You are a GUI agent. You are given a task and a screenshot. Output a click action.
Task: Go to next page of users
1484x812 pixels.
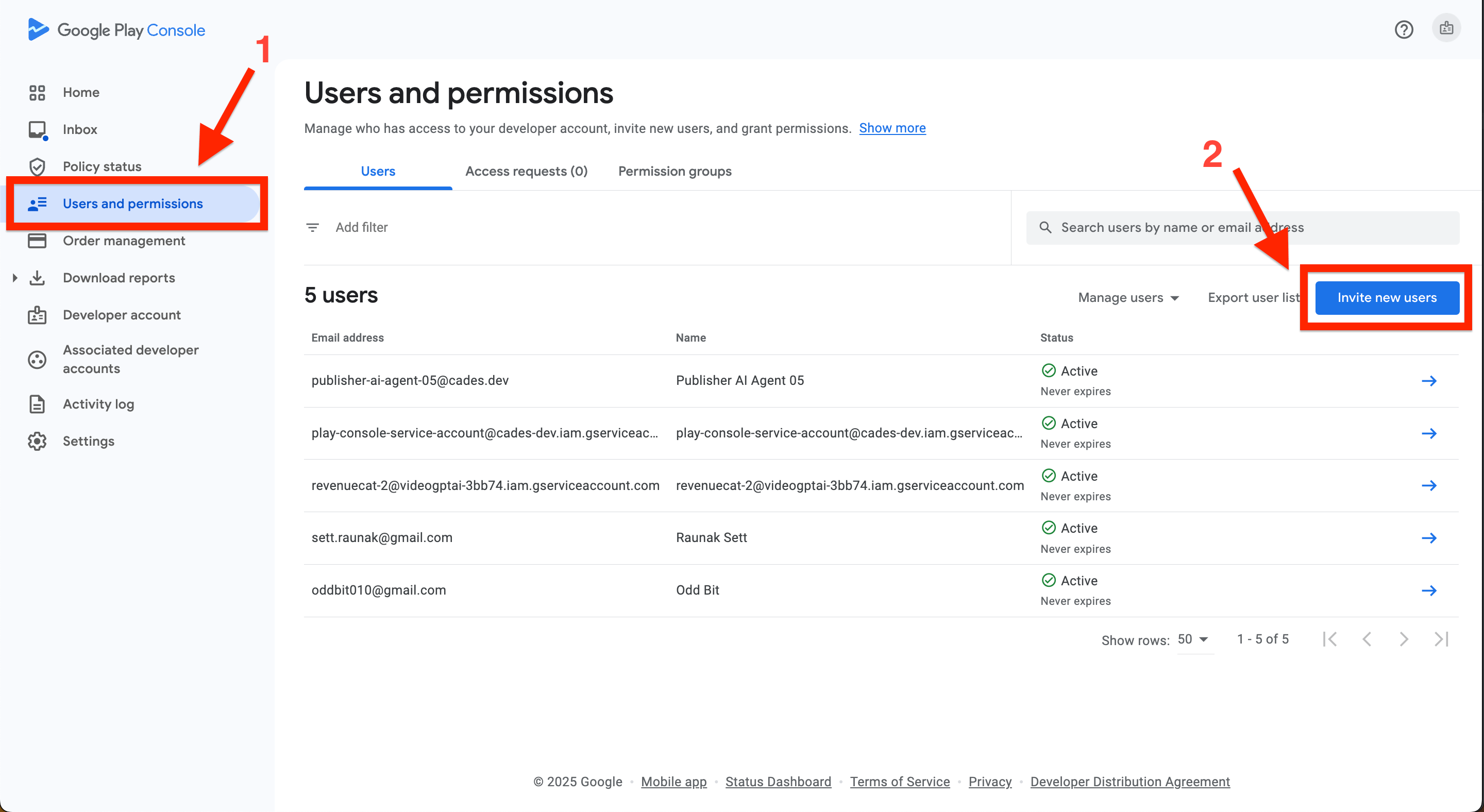click(x=1404, y=639)
